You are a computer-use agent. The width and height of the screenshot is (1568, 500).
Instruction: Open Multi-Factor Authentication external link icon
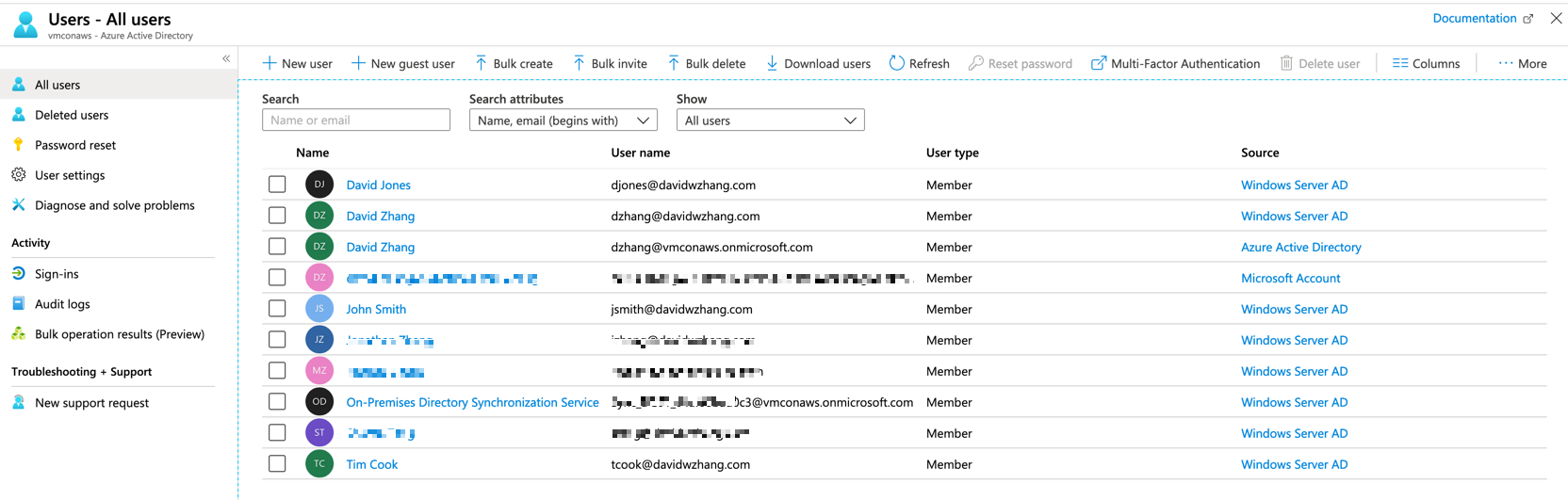coord(1098,63)
